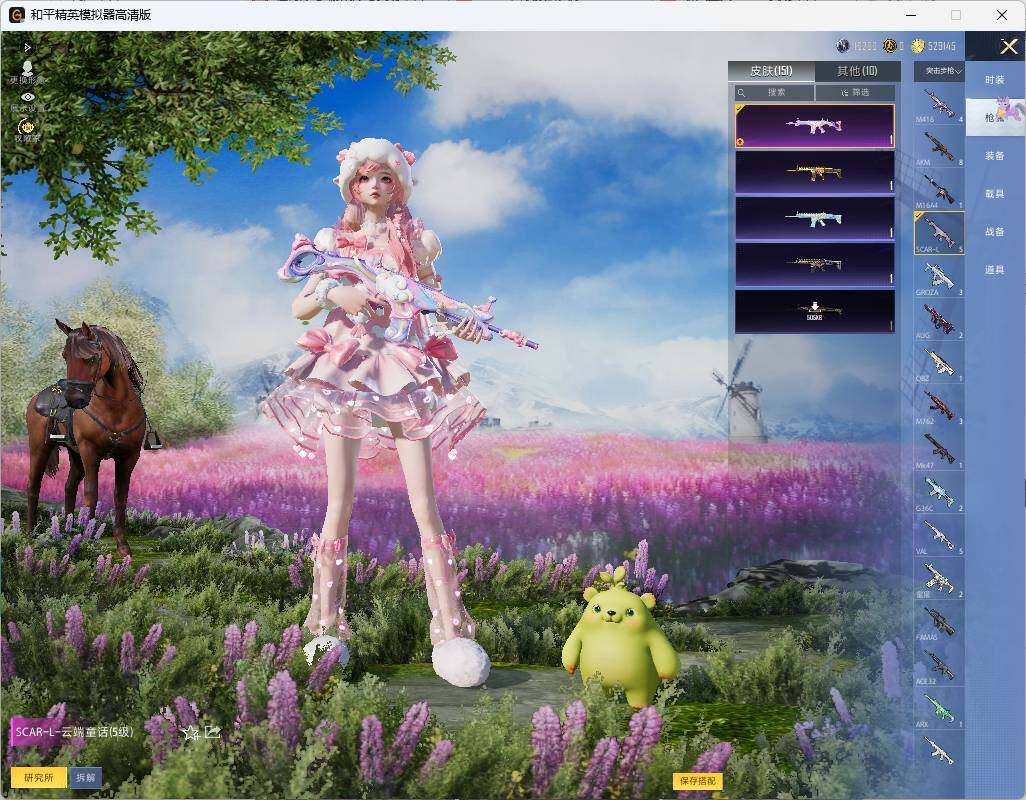Screen dimensions: 1026x800
Task: Choose the ACE32 weapon icon
Action: click(939, 665)
